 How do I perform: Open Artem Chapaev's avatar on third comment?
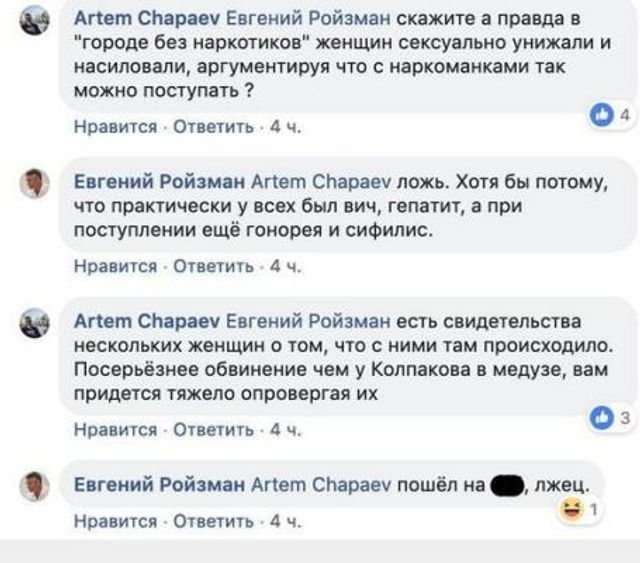tap(35, 323)
